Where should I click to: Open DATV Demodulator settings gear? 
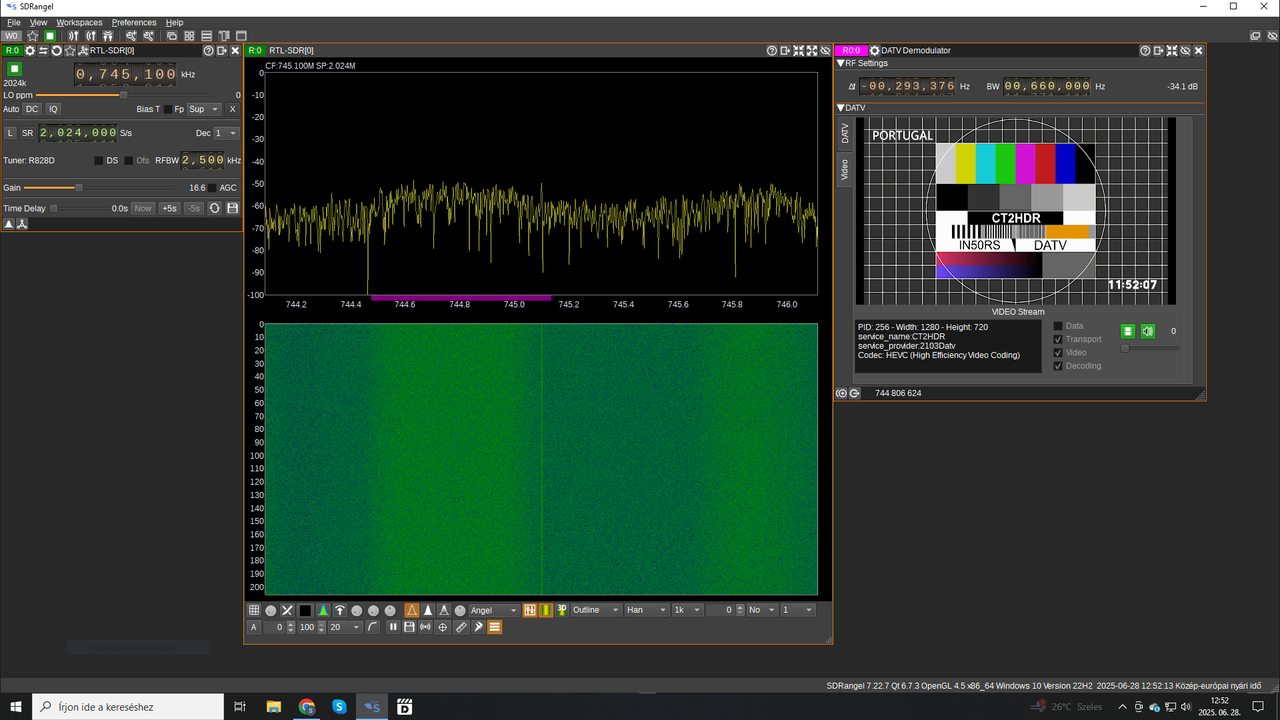pos(874,50)
